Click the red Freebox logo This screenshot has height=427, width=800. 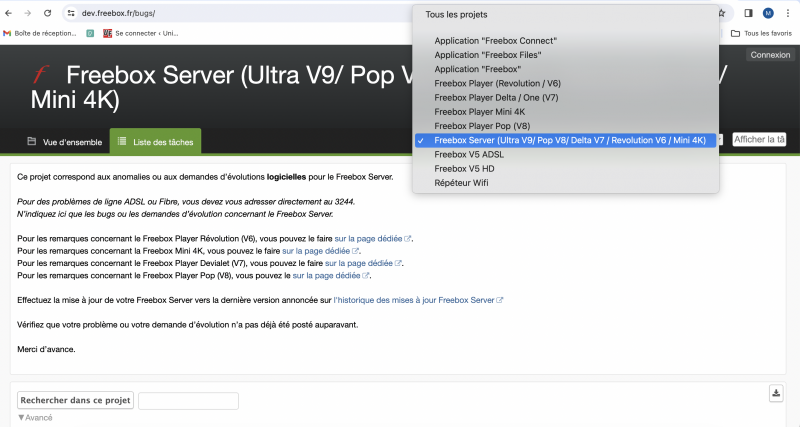(x=40, y=75)
